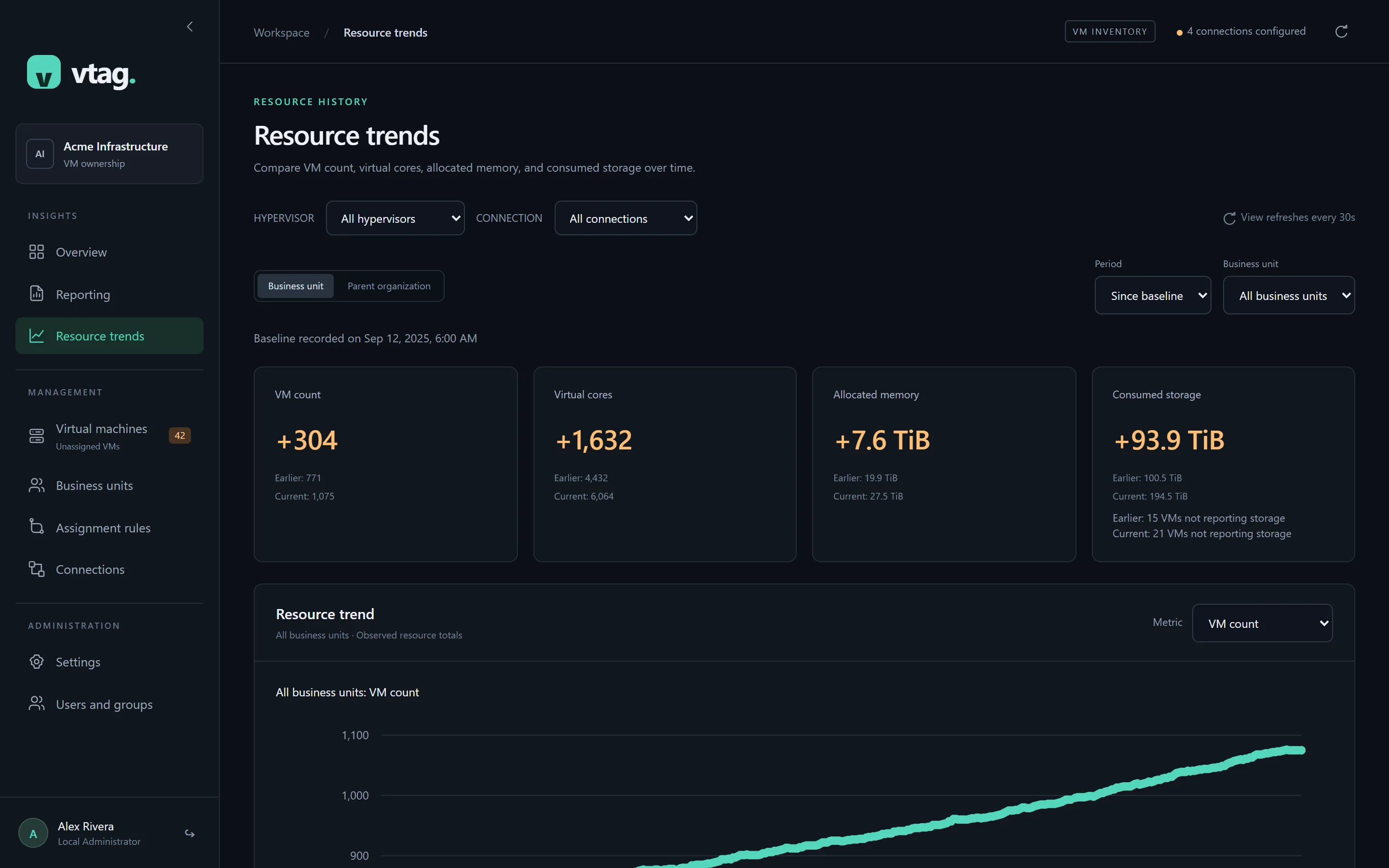Click the +1,632 Virtual cores value
Screen dimensions: 1389x868
pos(594,441)
